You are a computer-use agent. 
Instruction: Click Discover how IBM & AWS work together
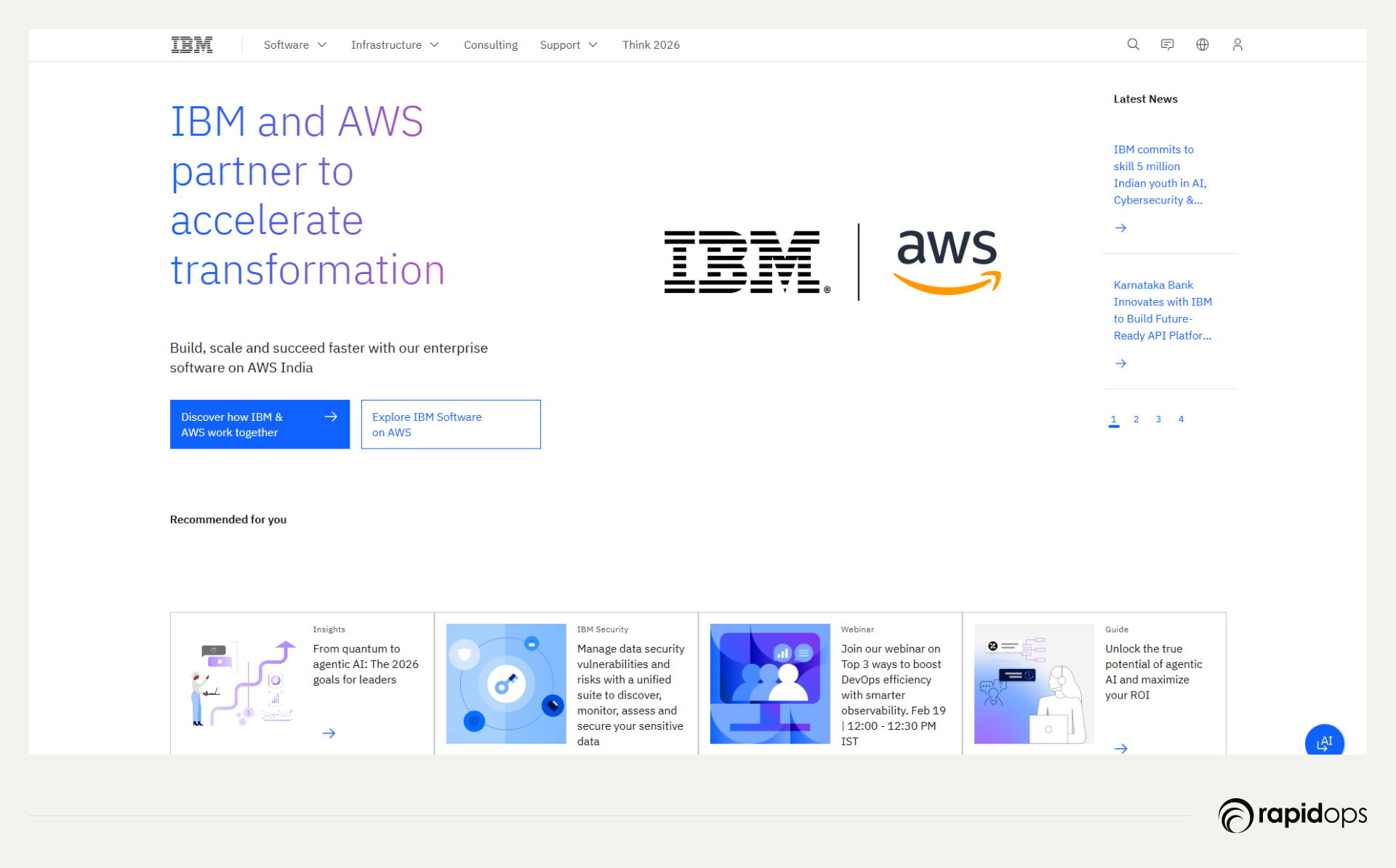point(260,425)
